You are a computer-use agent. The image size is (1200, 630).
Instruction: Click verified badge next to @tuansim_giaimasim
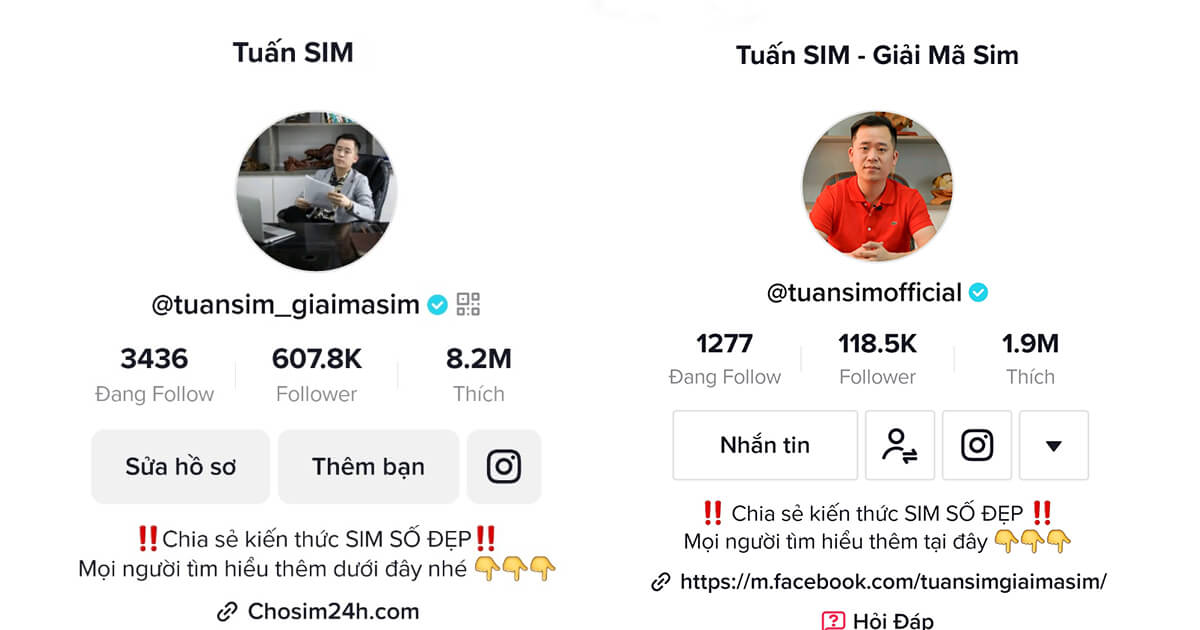click(437, 305)
